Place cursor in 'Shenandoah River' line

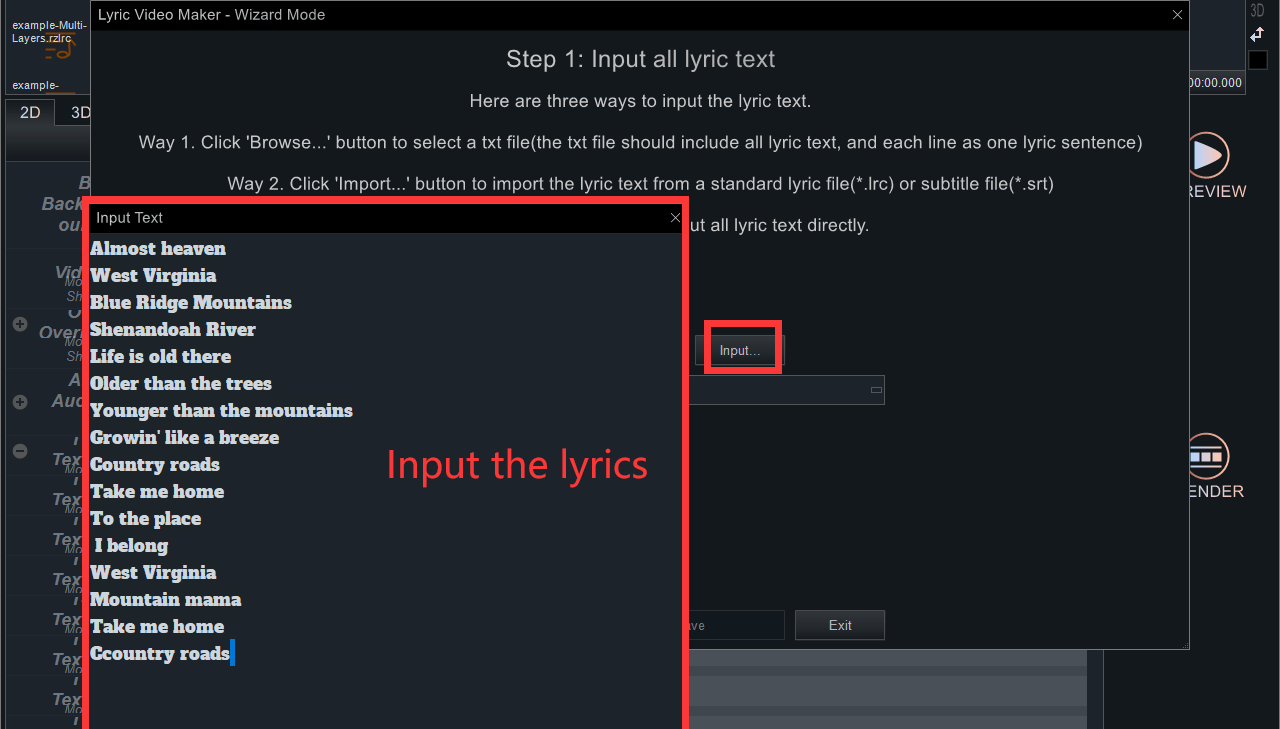coord(172,329)
